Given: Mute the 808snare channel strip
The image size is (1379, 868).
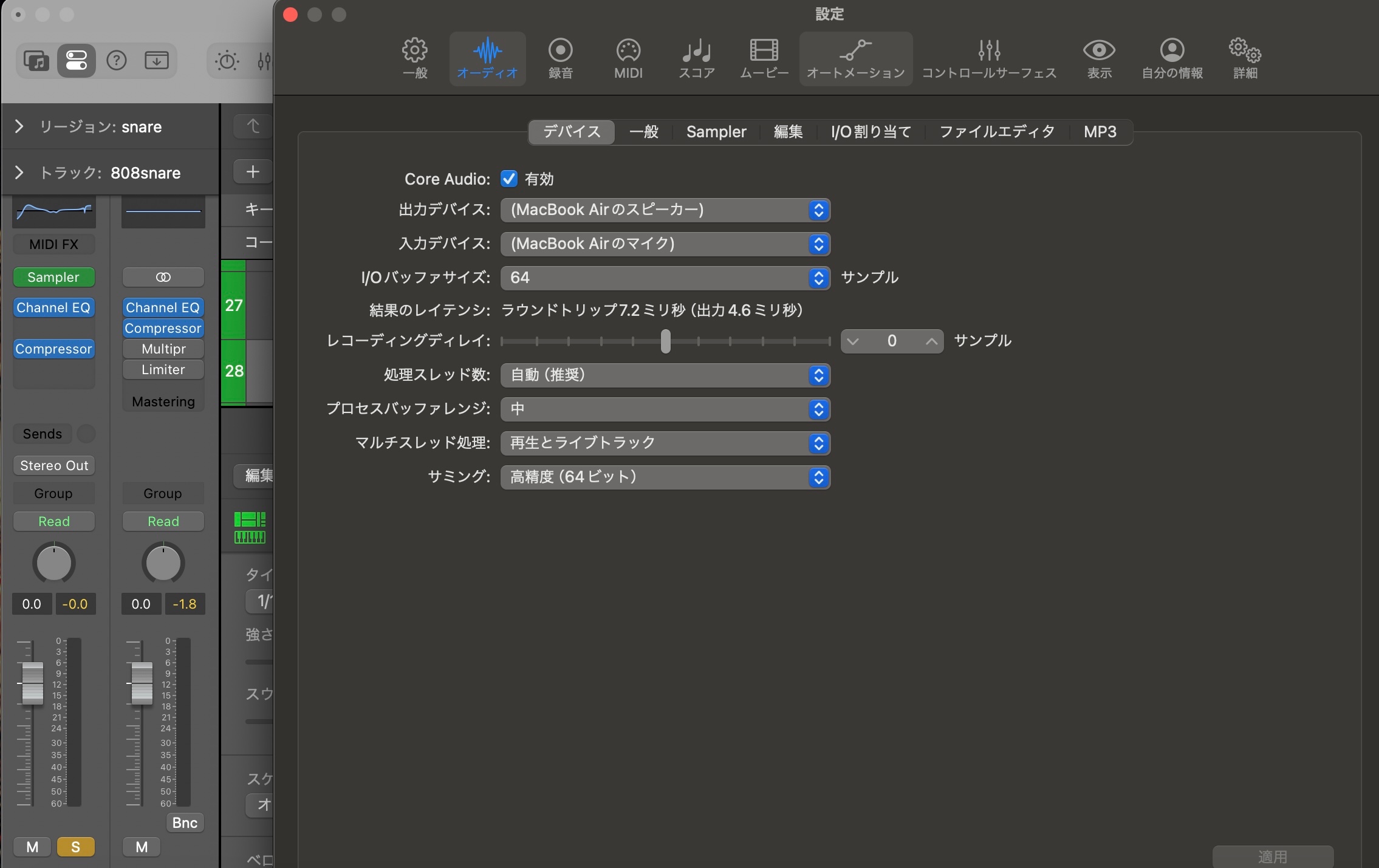Looking at the screenshot, I should point(32,847).
